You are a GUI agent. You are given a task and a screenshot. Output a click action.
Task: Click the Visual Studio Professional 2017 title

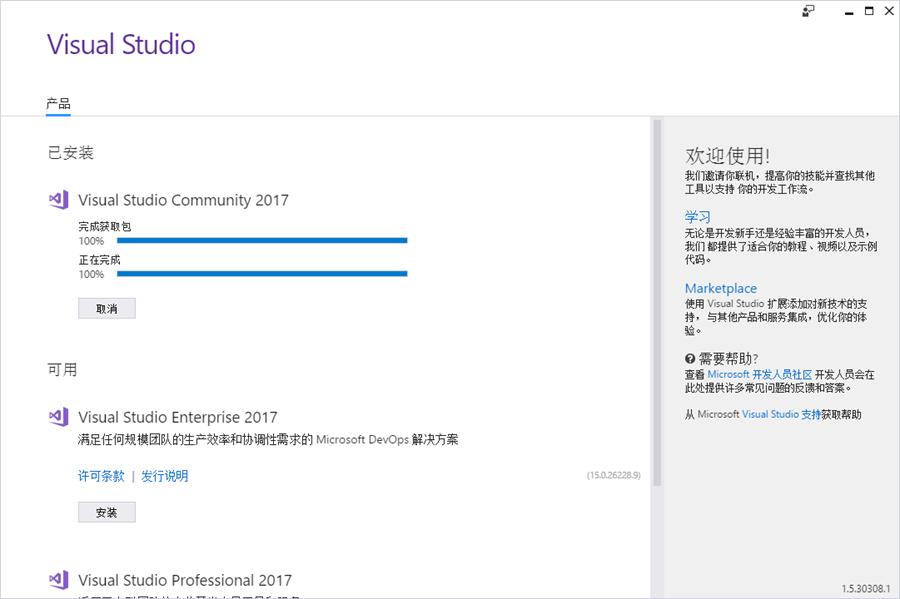(185, 580)
